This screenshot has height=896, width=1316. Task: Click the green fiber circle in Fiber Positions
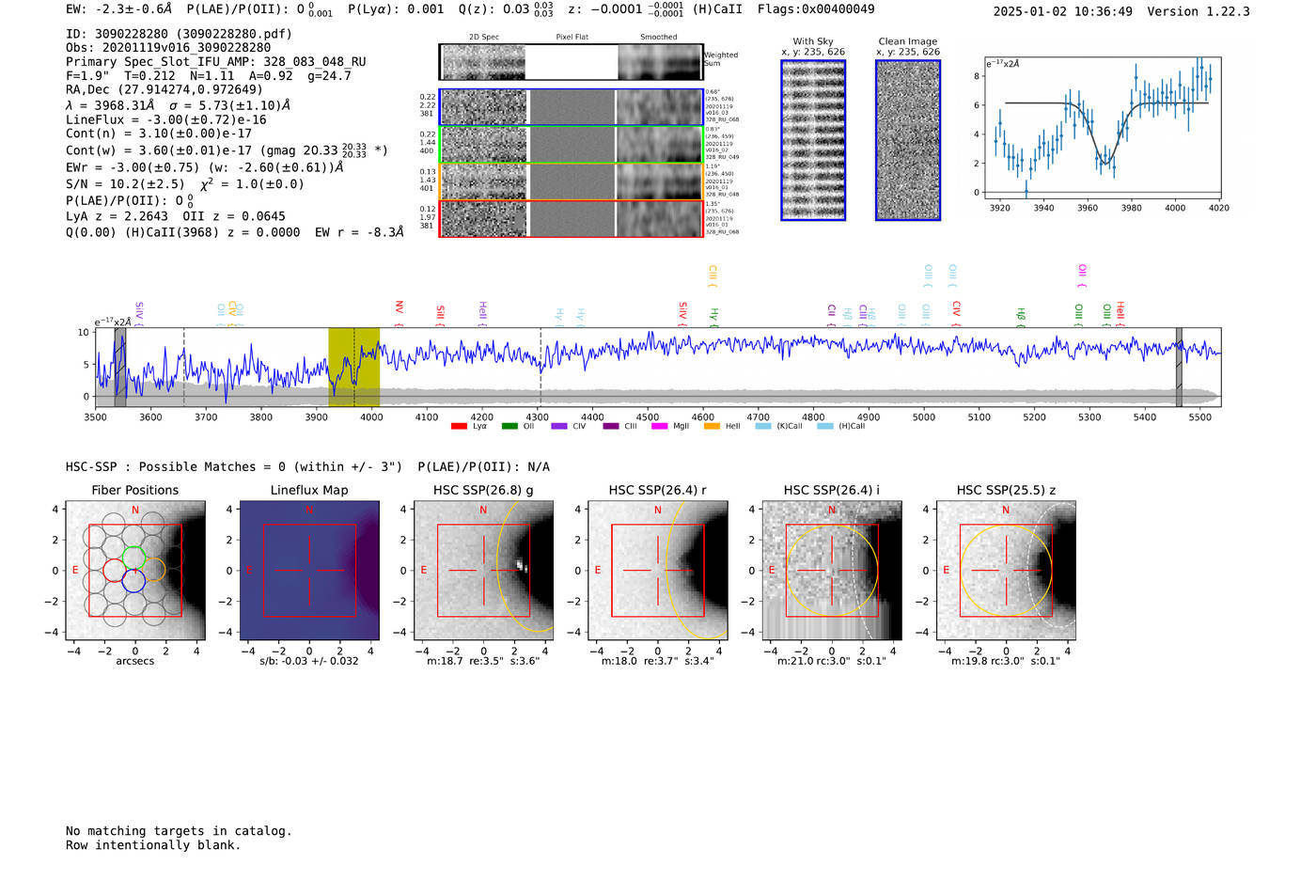(x=133, y=558)
